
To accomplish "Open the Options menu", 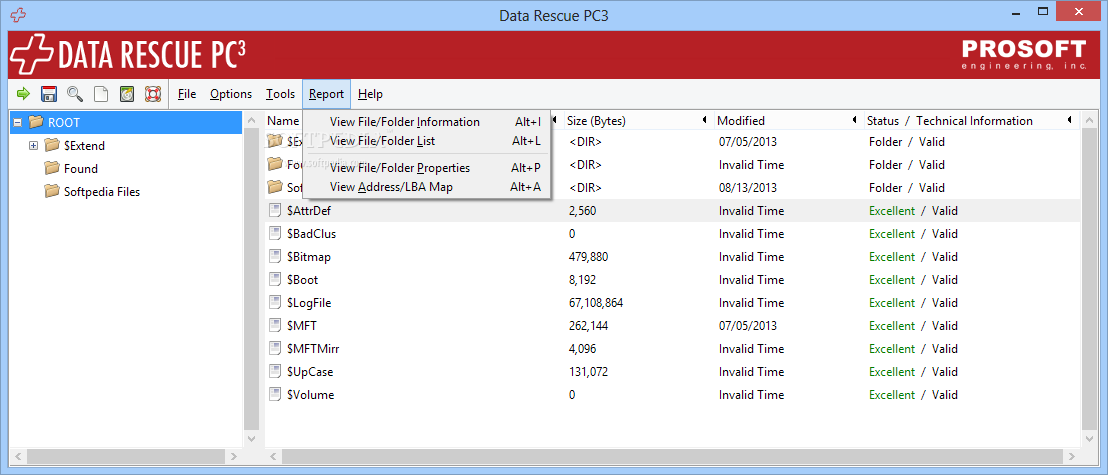I will (x=231, y=94).
